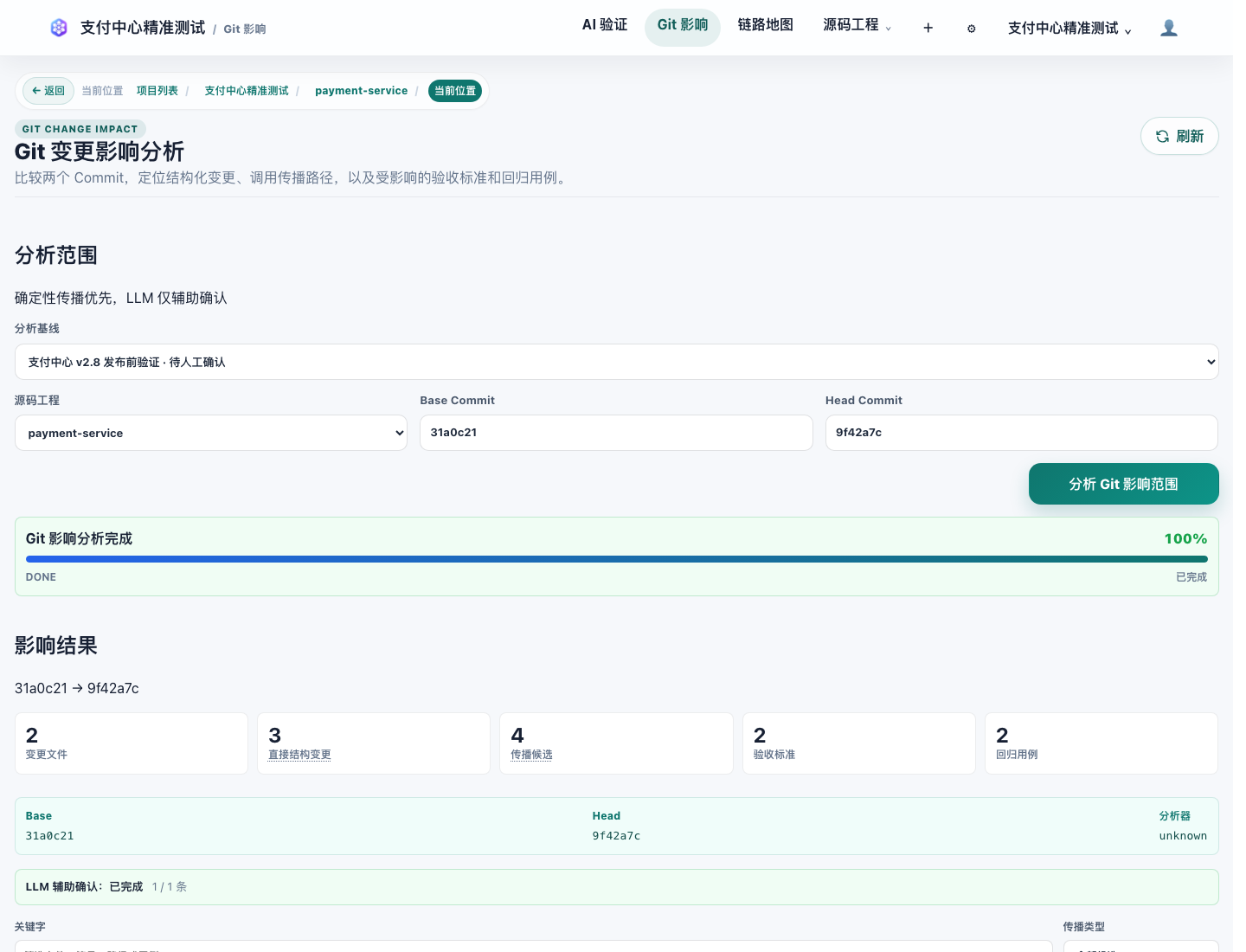Viewport: 1246px width, 952px height.
Task: Click the 直接结构变更 stat label
Action: 299,755
